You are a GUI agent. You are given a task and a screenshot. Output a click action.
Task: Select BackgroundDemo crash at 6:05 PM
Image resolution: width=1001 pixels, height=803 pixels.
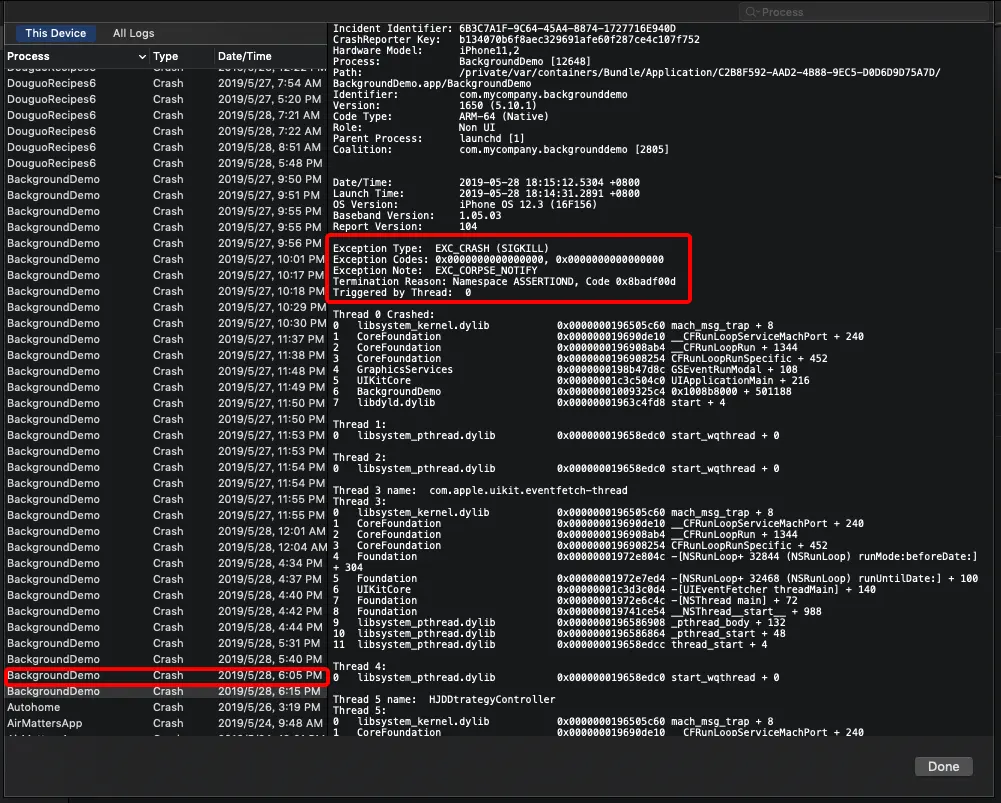166,675
